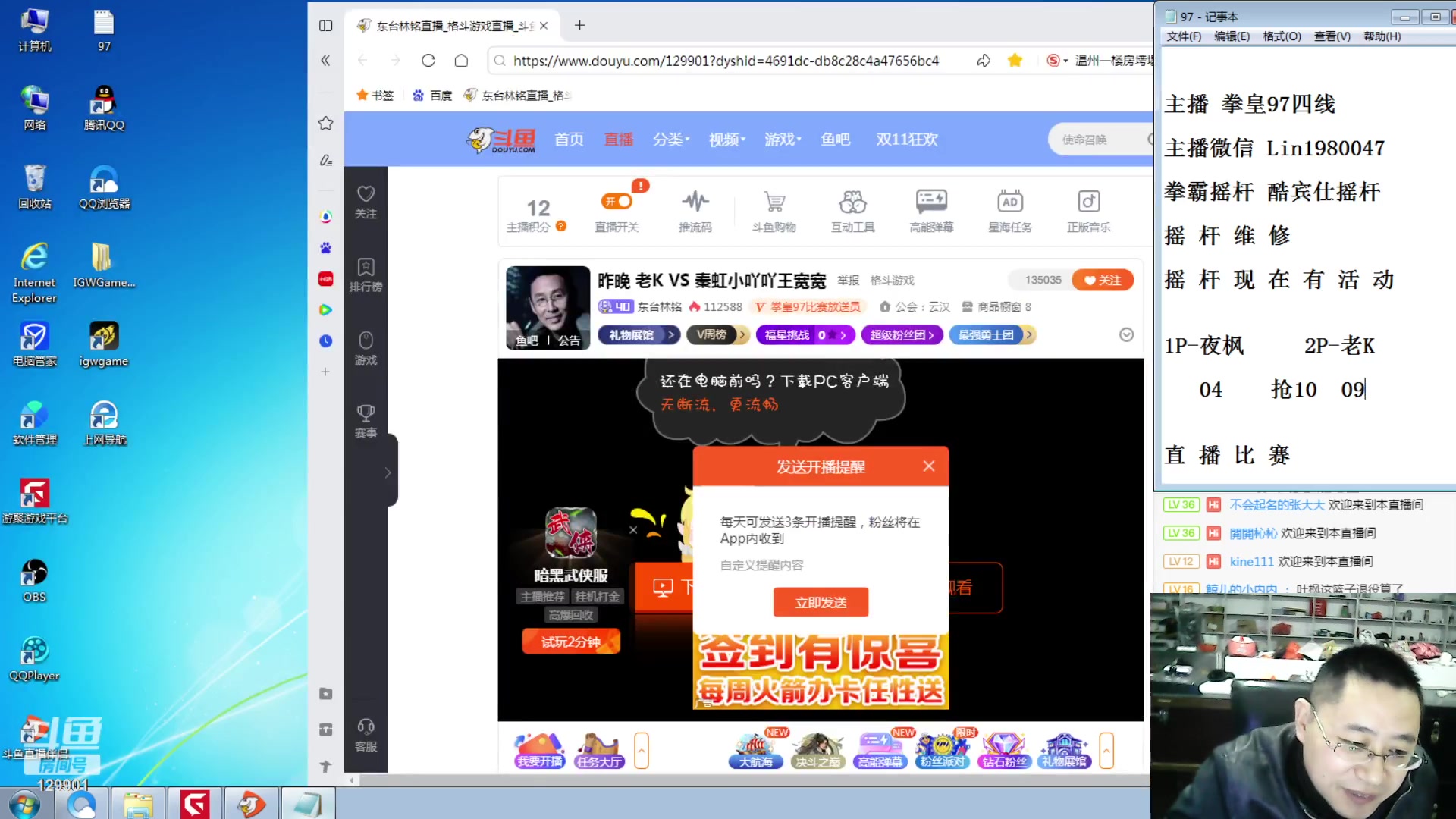Click the 直播 nav item
The image size is (1456, 819).
pos(619,140)
